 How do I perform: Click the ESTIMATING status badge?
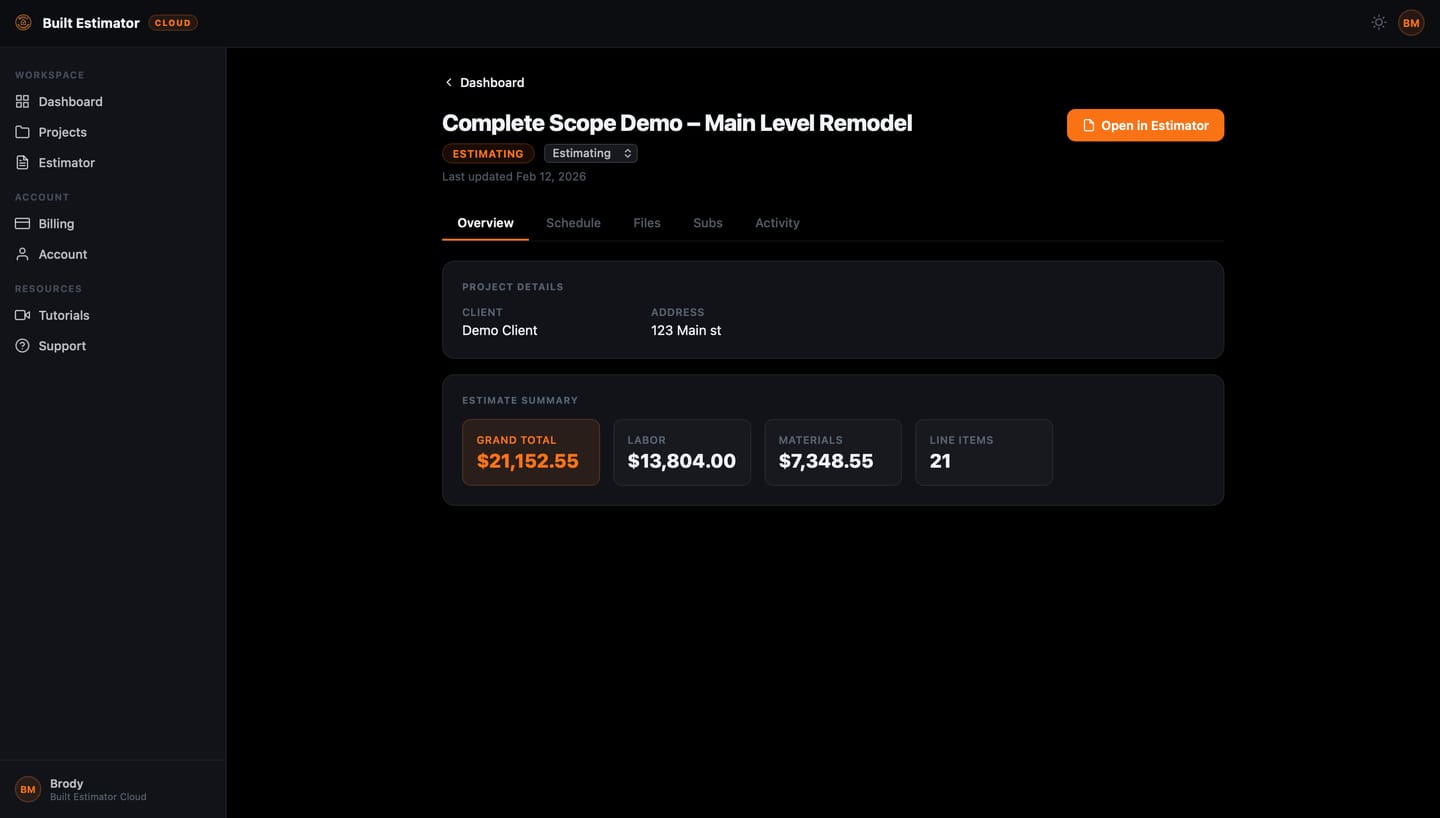click(x=488, y=154)
